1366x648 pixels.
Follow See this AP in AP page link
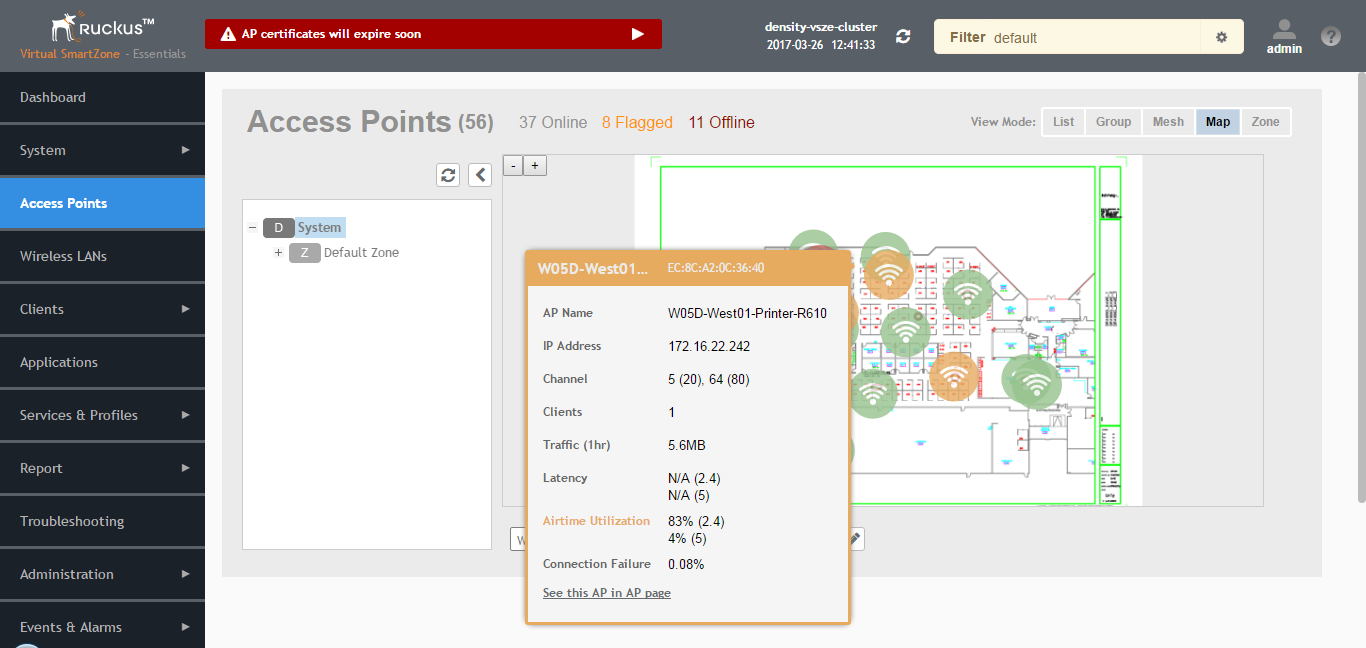pos(606,593)
